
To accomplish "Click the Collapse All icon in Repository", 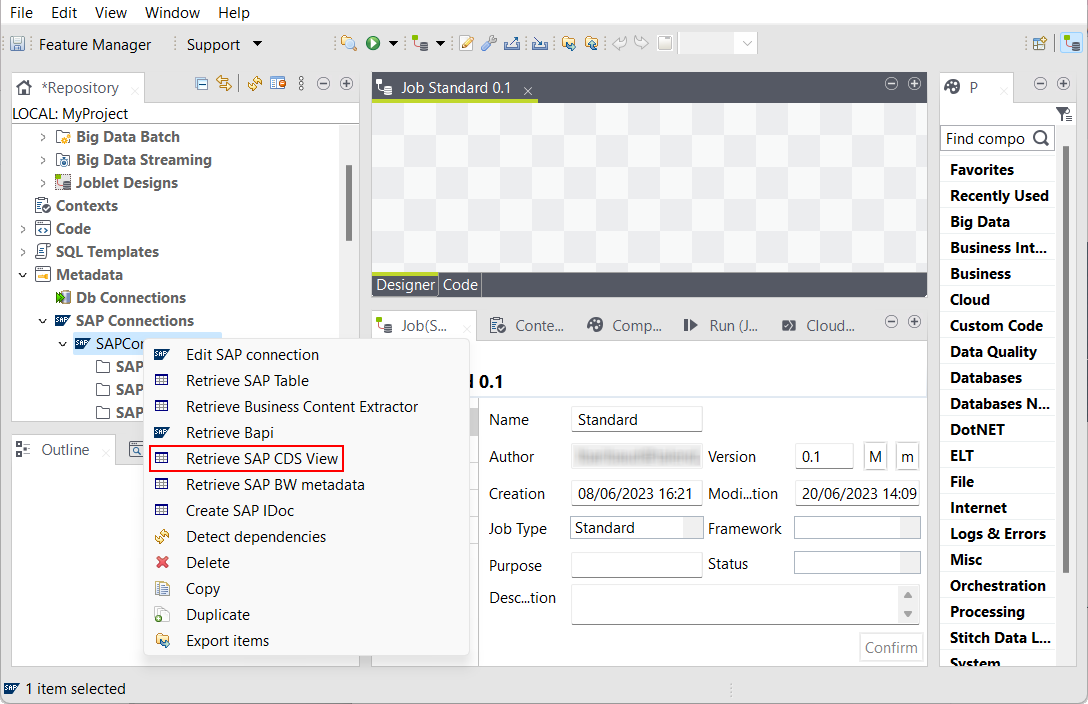I will point(202,84).
